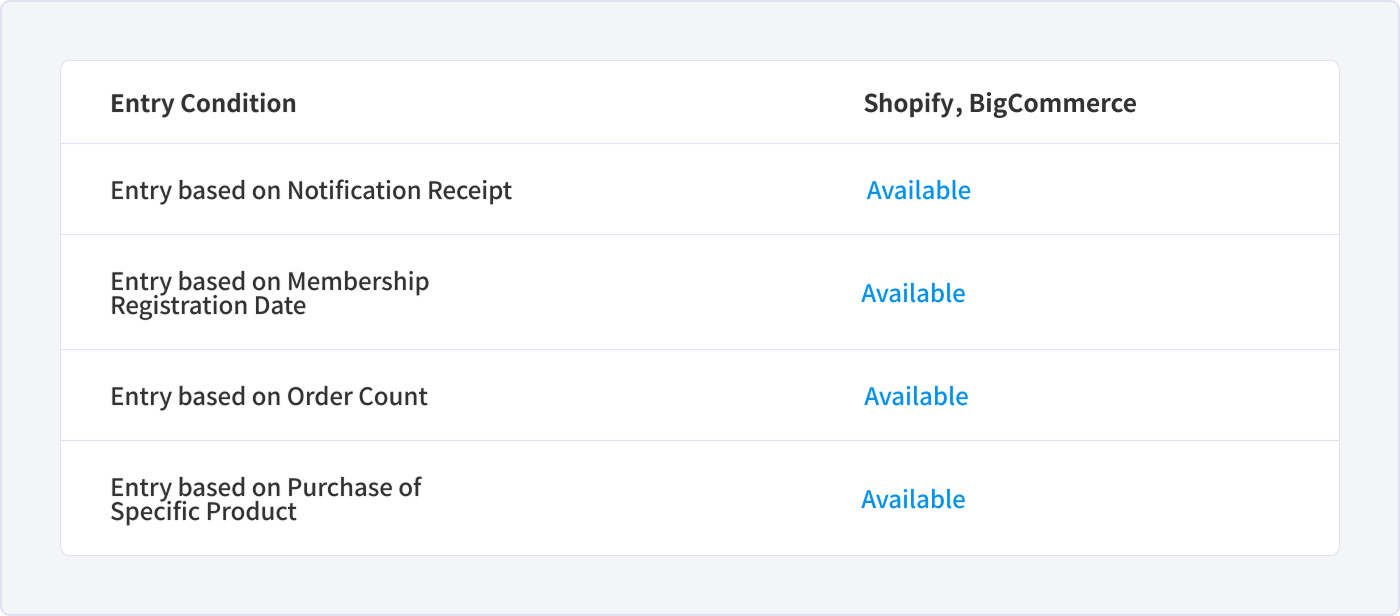Viewport: 1400px width, 616px height.
Task: Click Available in the Purchase of Specific Product row
Action: coord(913,499)
